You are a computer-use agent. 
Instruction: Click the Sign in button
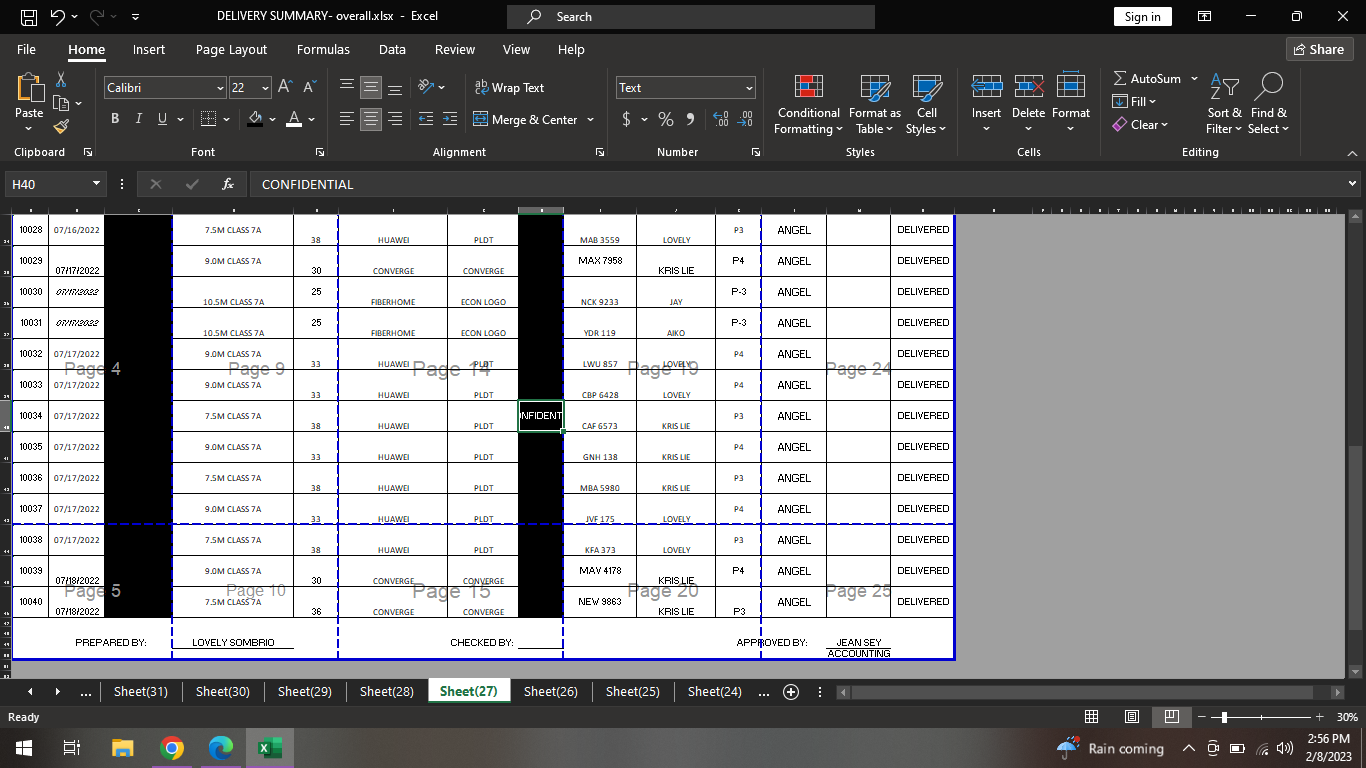(x=1142, y=16)
